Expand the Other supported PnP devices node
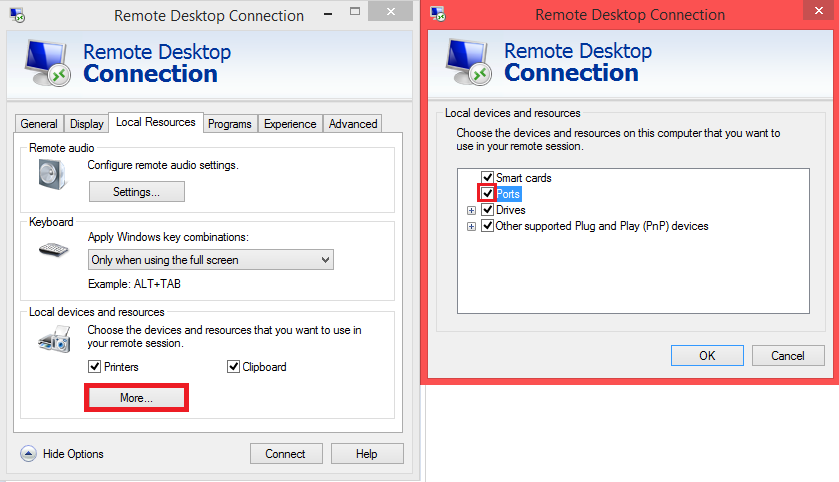Screen dimensions: 839x482 (x=471, y=226)
